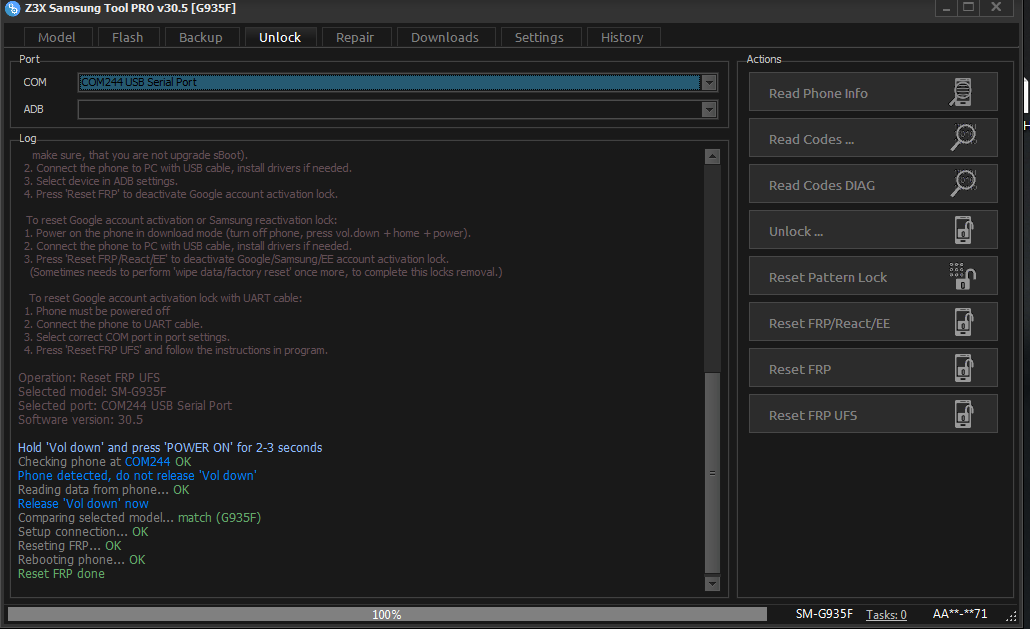Screen dimensions: 1030x629
Task: Click the "Release 'Vol down' now" log line
Action: click(x=83, y=504)
